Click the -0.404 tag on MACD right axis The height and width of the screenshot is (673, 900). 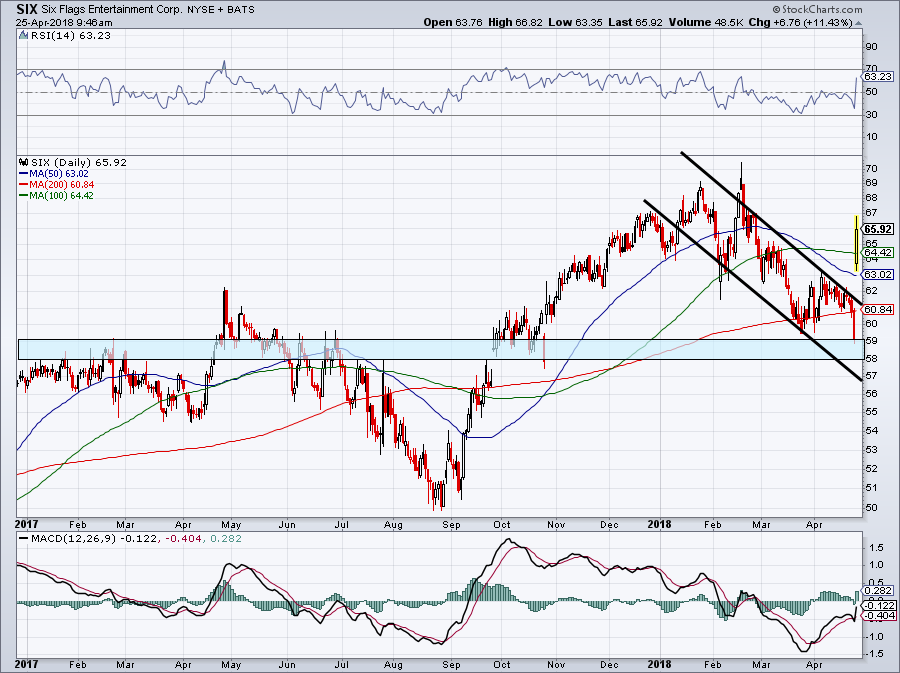click(x=878, y=616)
